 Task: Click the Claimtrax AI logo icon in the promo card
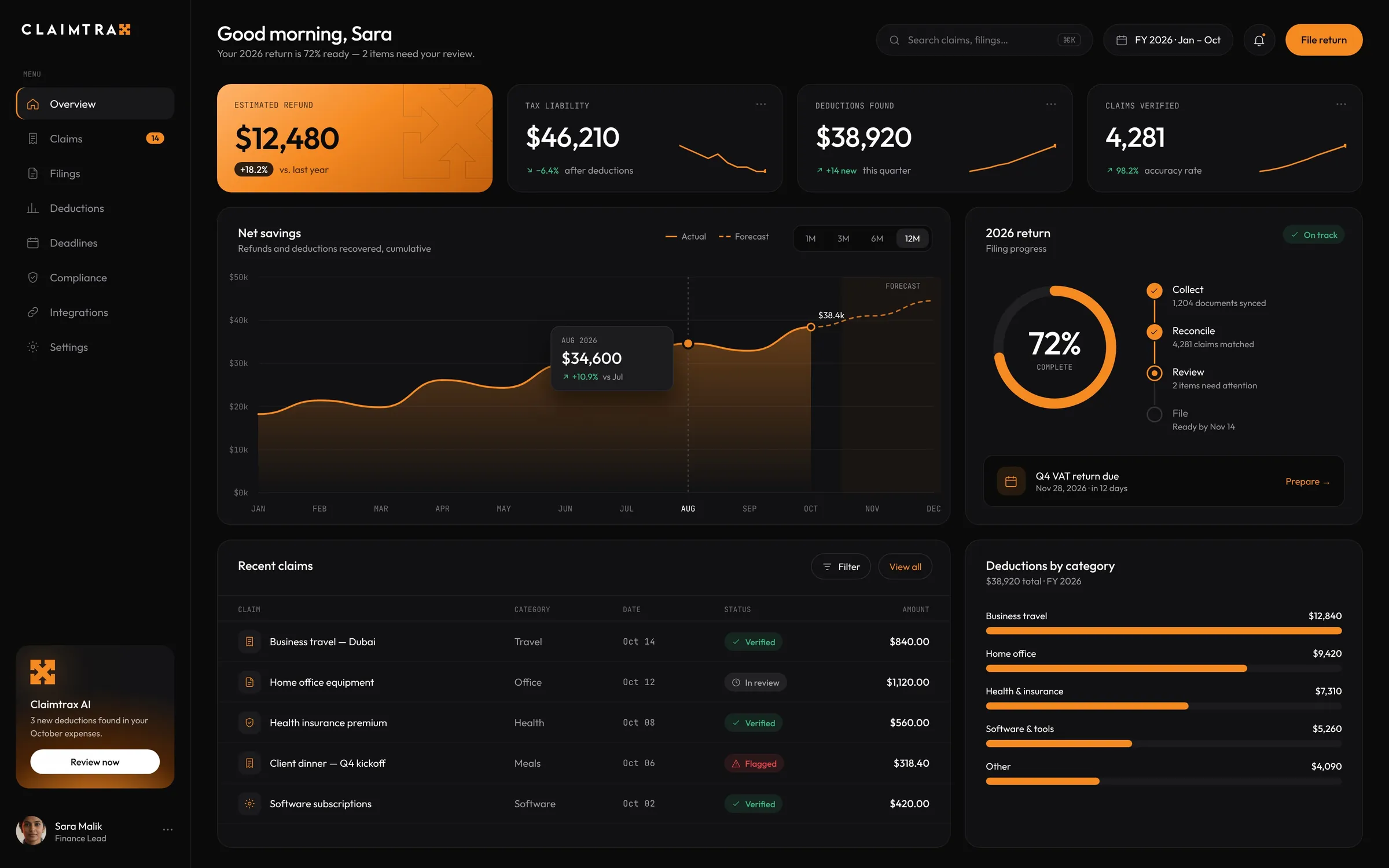pyautogui.click(x=43, y=672)
